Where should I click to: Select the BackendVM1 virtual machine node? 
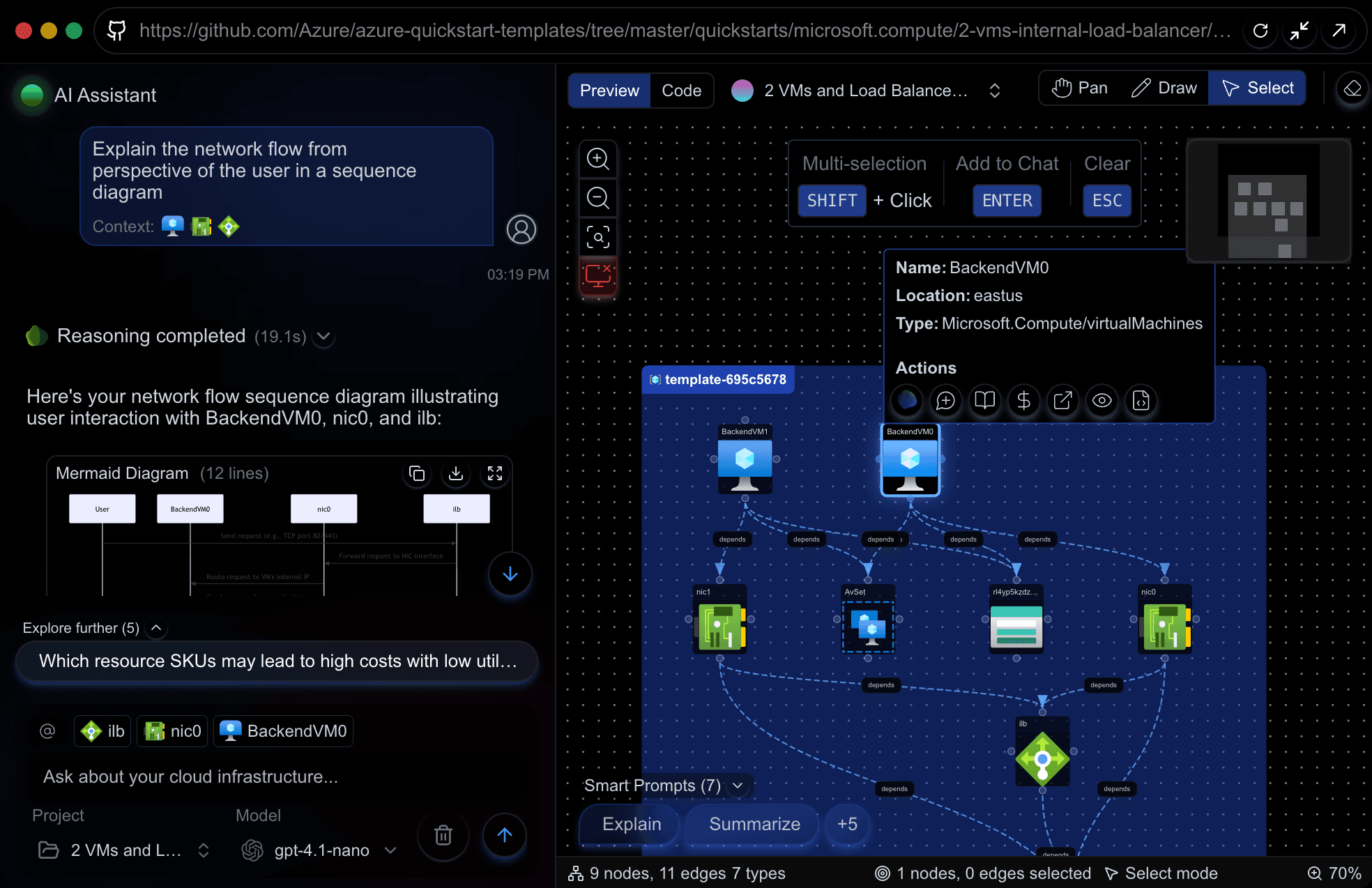pos(745,459)
